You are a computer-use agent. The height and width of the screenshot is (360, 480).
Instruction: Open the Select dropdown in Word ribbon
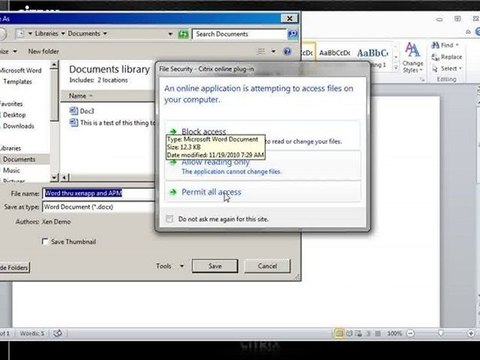(447, 69)
